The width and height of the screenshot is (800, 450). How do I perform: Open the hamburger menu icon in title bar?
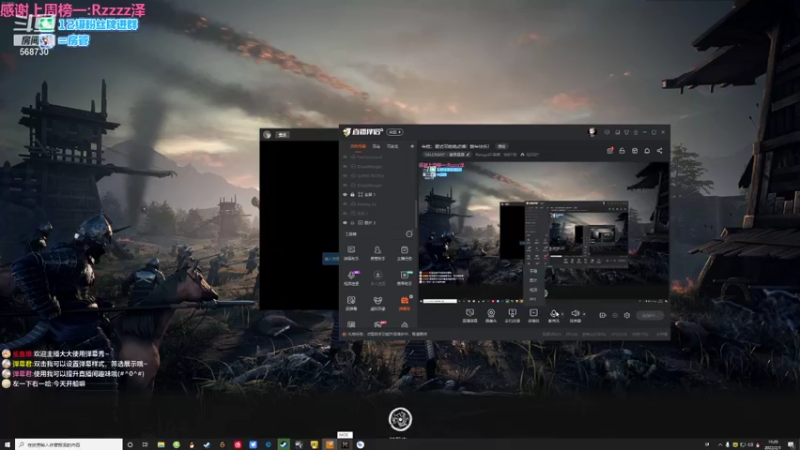pyautogui.click(x=636, y=132)
